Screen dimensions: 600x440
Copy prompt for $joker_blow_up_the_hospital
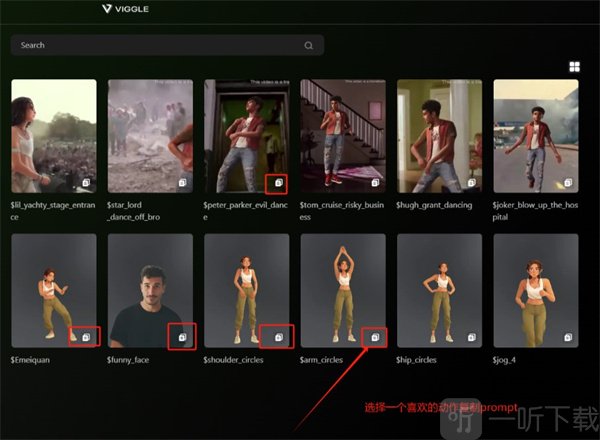pyautogui.click(x=568, y=183)
